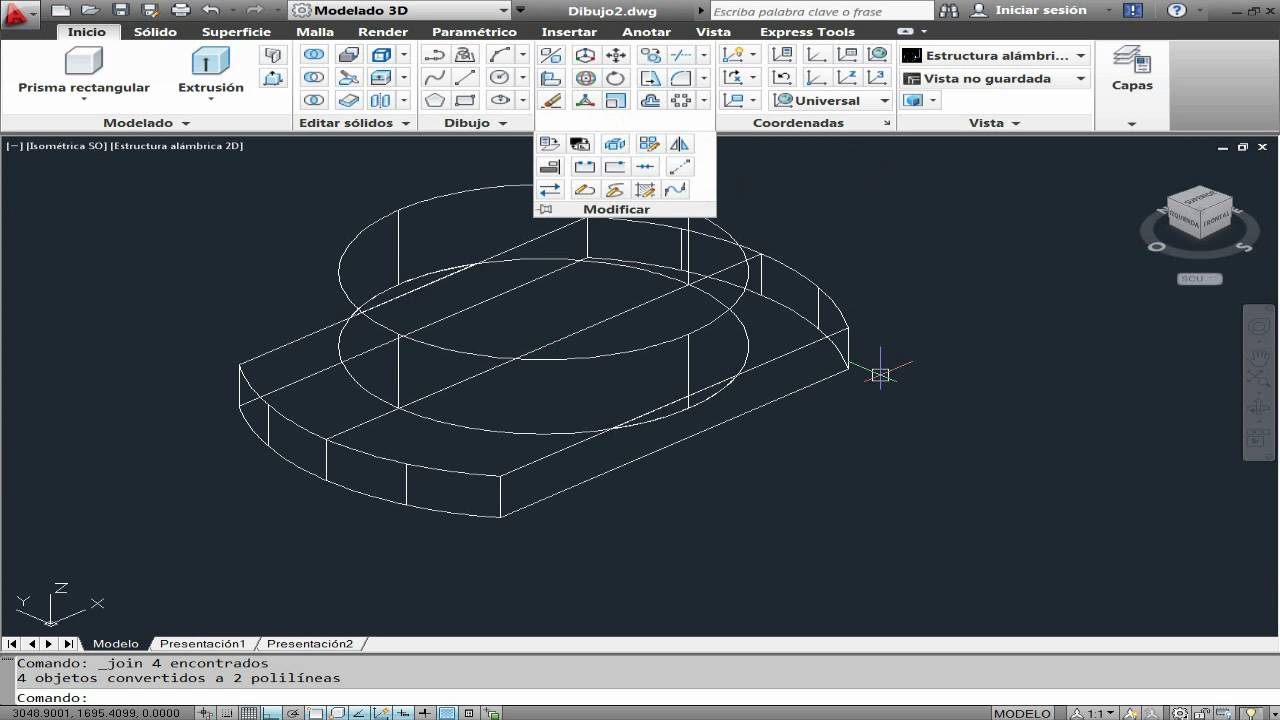Click the Move tool in Modificar panel
This screenshot has width=1280, height=720.
[x=616, y=55]
